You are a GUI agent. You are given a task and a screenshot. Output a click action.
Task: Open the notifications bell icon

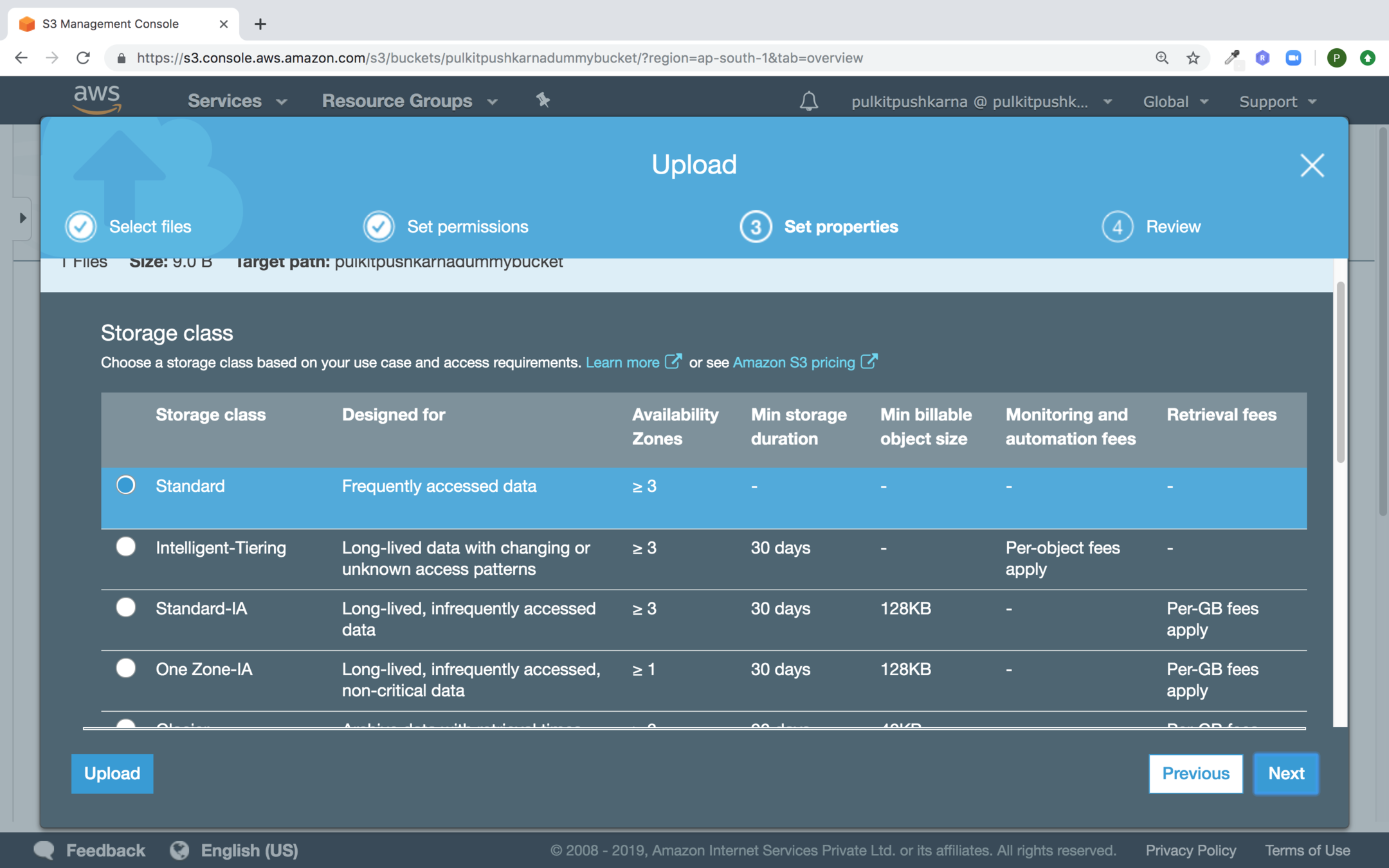(x=808, y=101)
